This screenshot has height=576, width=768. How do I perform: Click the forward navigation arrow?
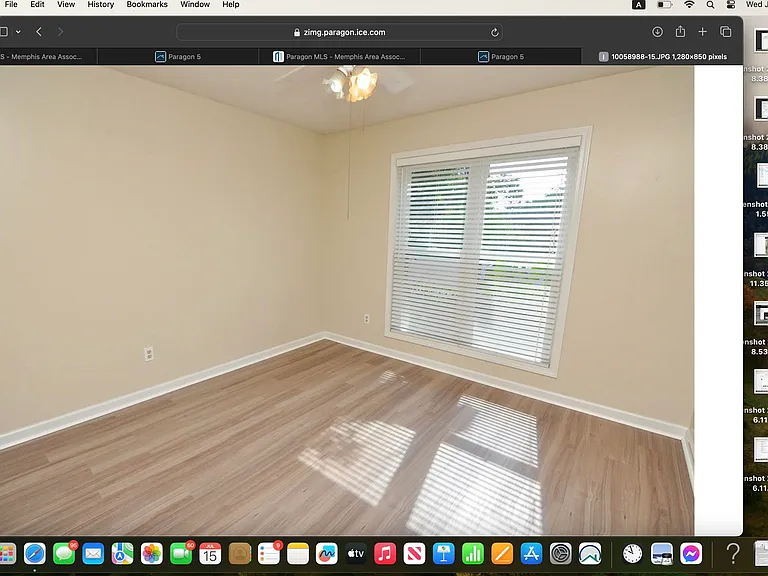click(x=60, y=32)
